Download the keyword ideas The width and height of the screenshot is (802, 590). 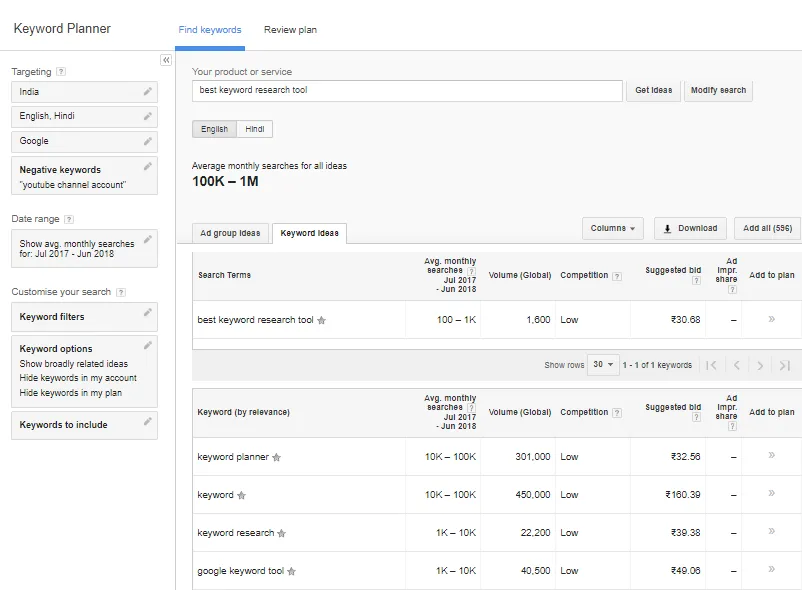pyautogui.click(x=691, y=228)
